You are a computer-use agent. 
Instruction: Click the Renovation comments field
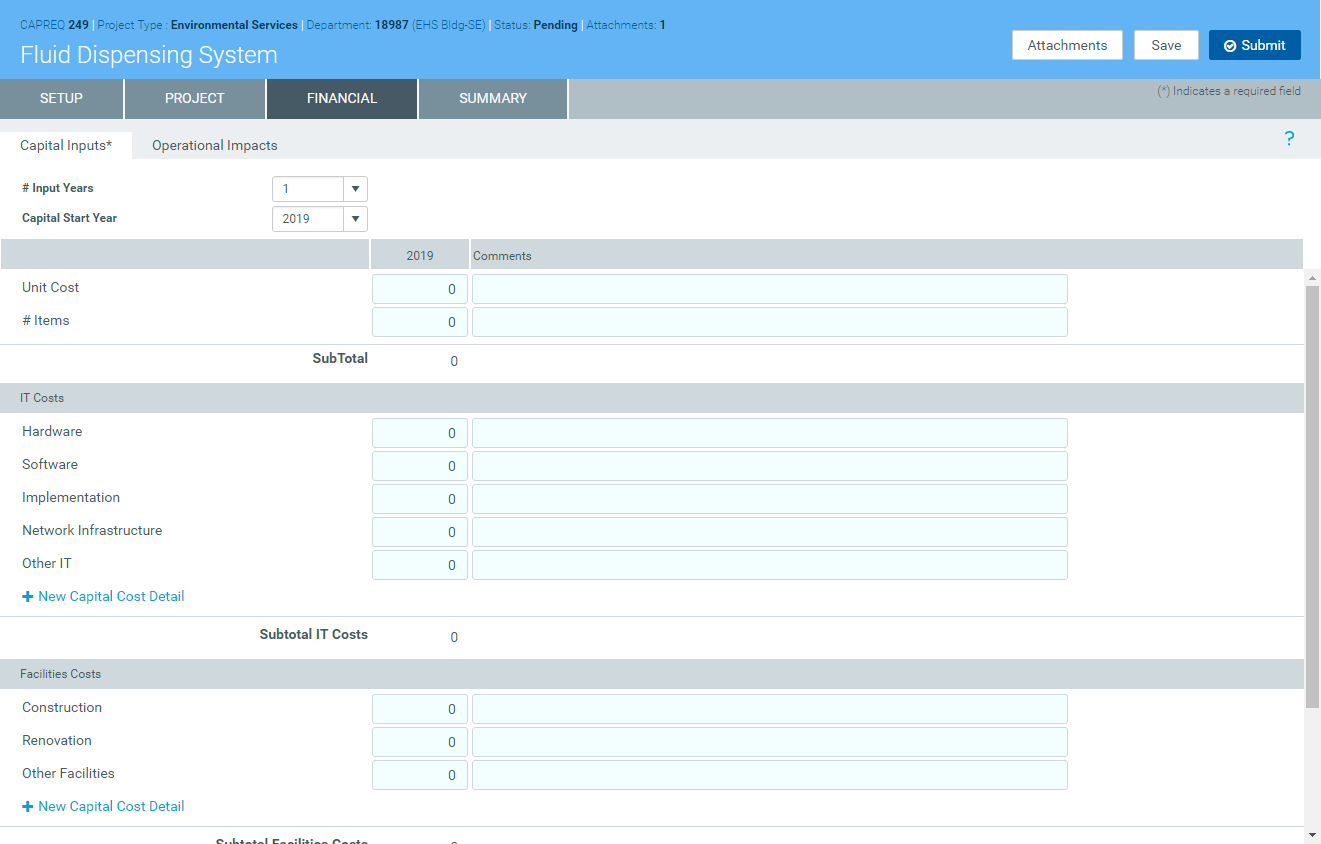pyautogui.click(x=769, y=742)
